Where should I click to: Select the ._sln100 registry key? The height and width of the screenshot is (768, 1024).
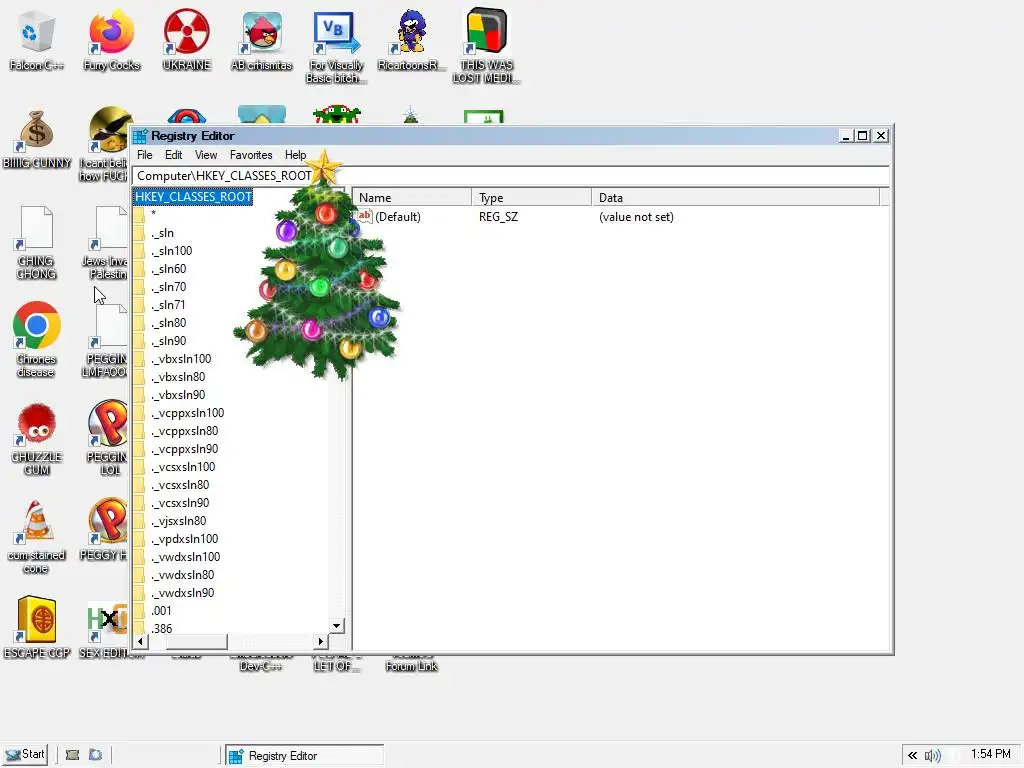pos(171,251)
